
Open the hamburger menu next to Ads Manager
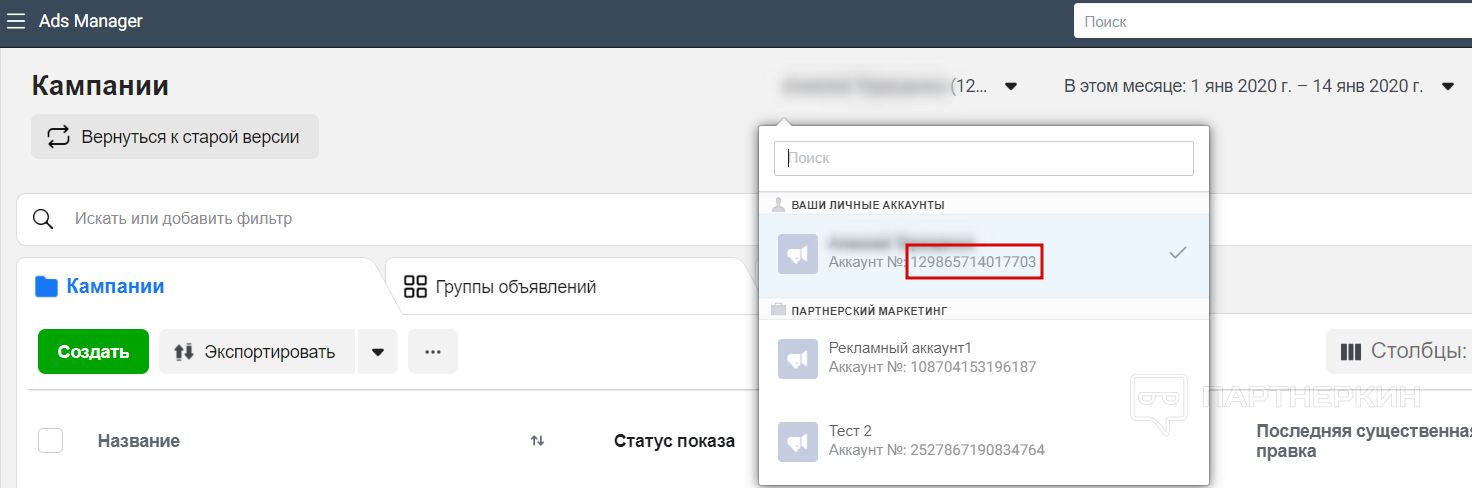click(16, 21)
